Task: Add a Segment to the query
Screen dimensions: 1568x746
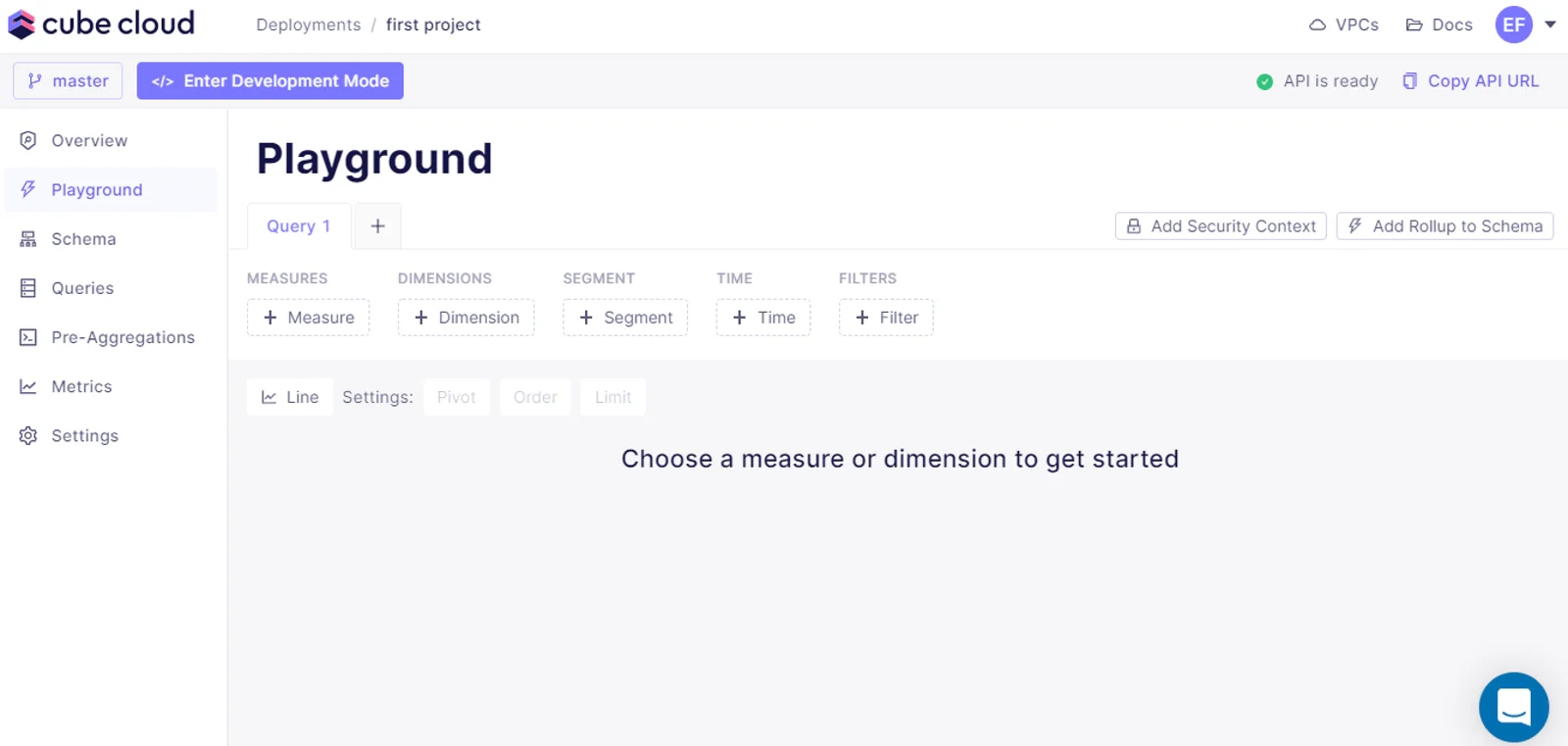Action: 625,318
